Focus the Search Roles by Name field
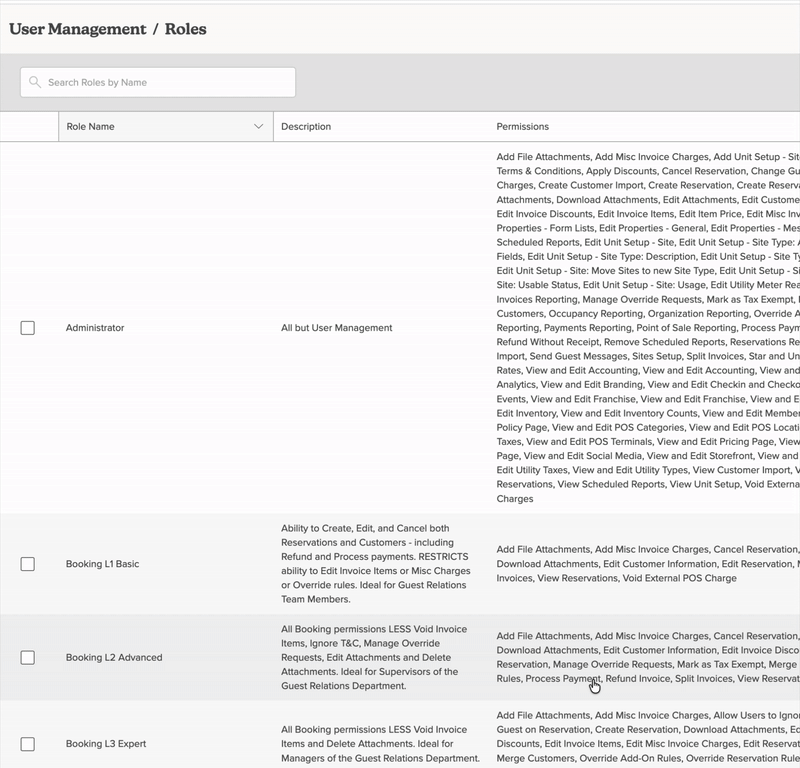 coord(165,83)
